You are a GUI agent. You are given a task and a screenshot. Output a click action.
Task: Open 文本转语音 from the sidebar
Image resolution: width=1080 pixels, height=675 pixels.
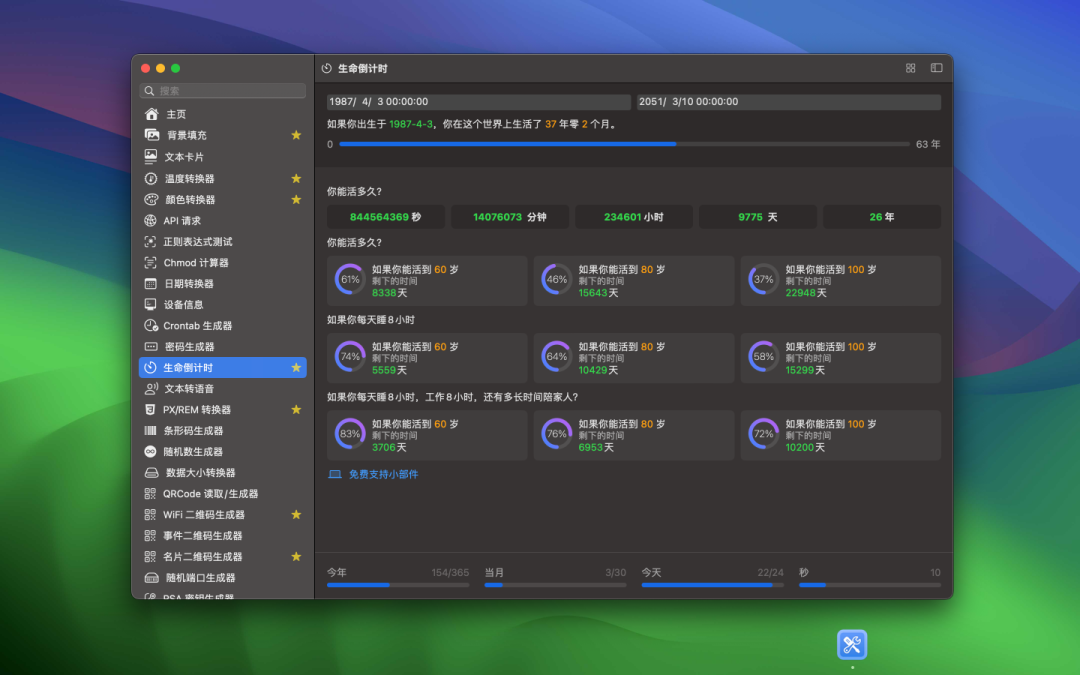(189, 388)
